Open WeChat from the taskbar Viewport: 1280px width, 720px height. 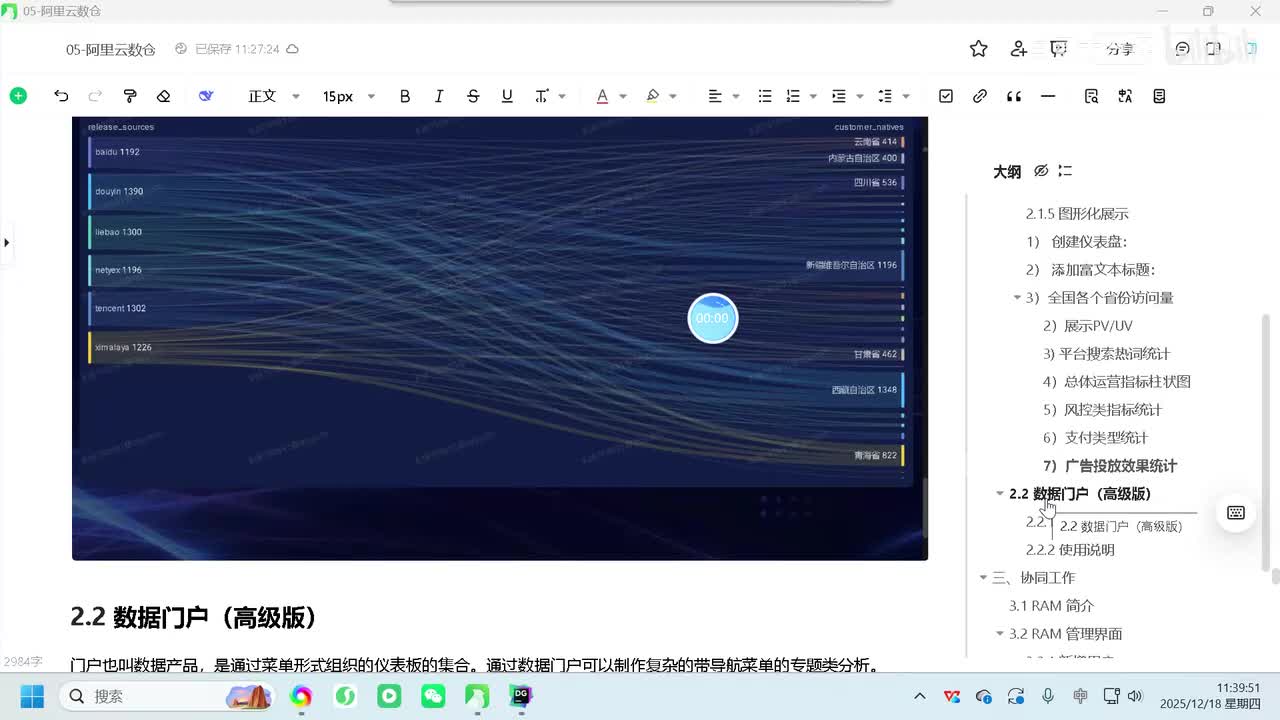click(433, 696)
